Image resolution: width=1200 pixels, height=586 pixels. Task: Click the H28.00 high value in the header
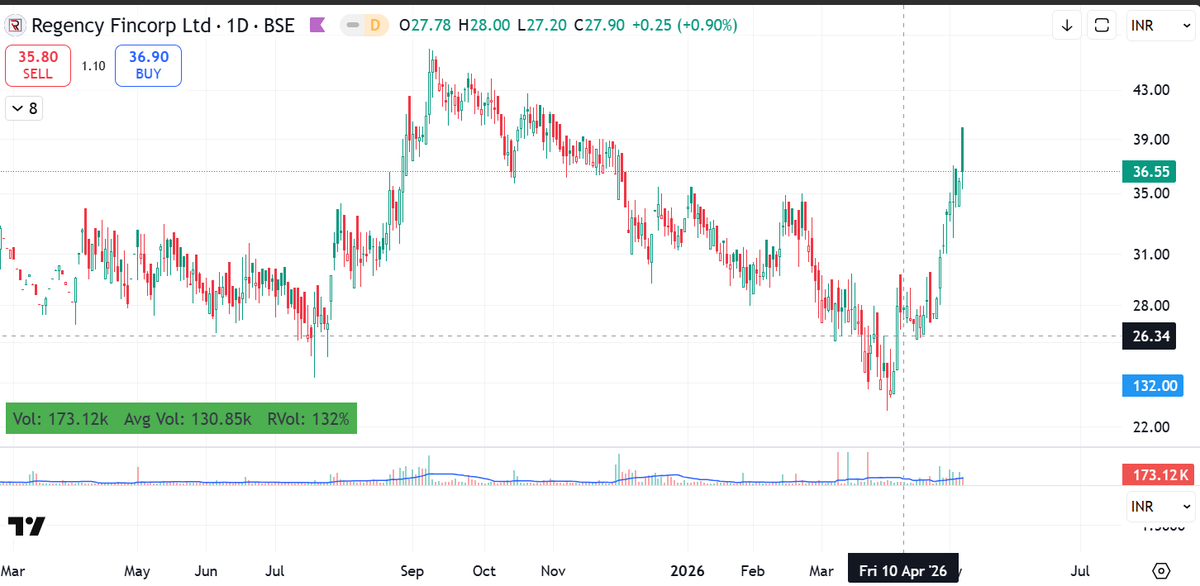[x=482, y=25]
